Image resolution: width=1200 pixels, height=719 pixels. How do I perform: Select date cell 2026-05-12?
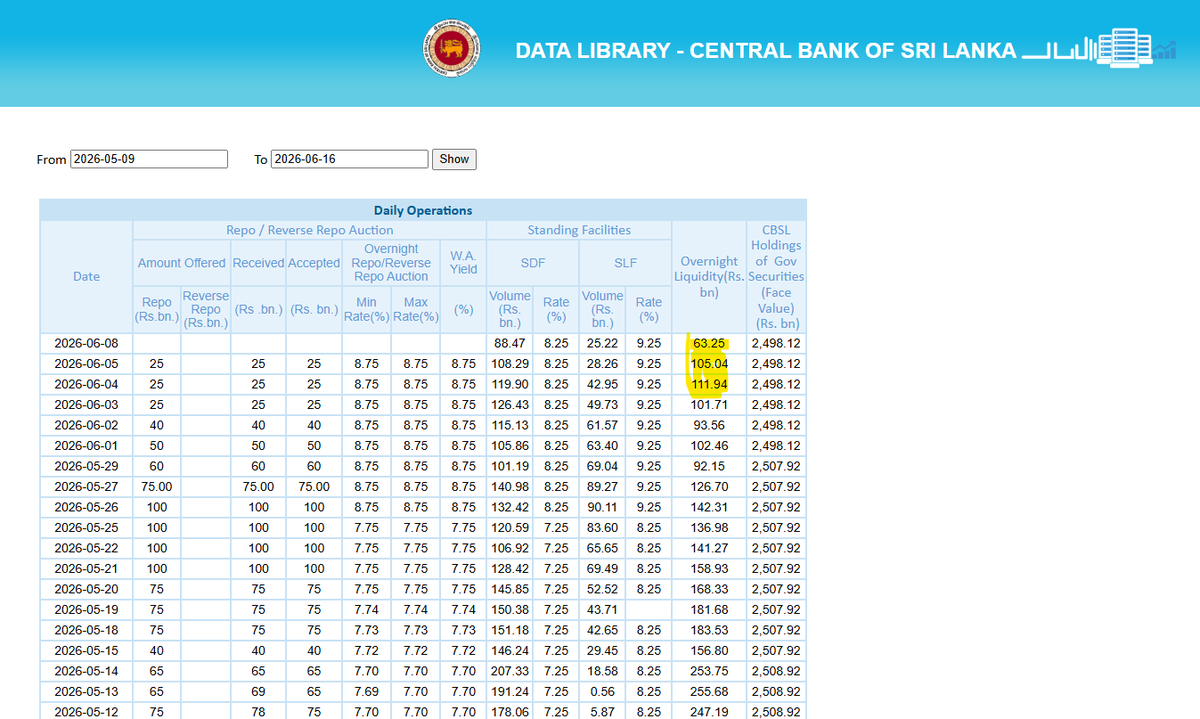86,712
